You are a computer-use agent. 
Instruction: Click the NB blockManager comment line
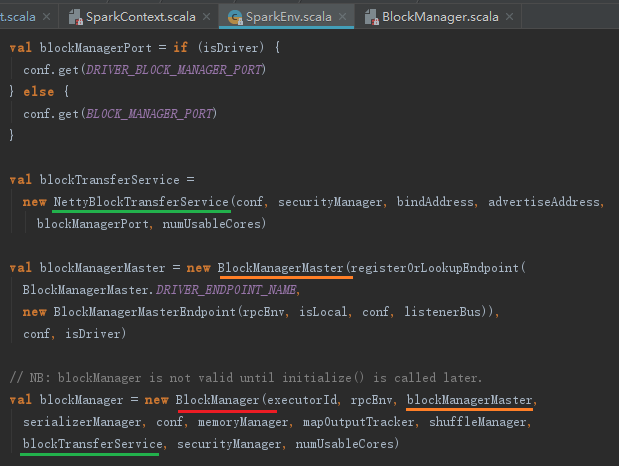(x=246, y=378)
